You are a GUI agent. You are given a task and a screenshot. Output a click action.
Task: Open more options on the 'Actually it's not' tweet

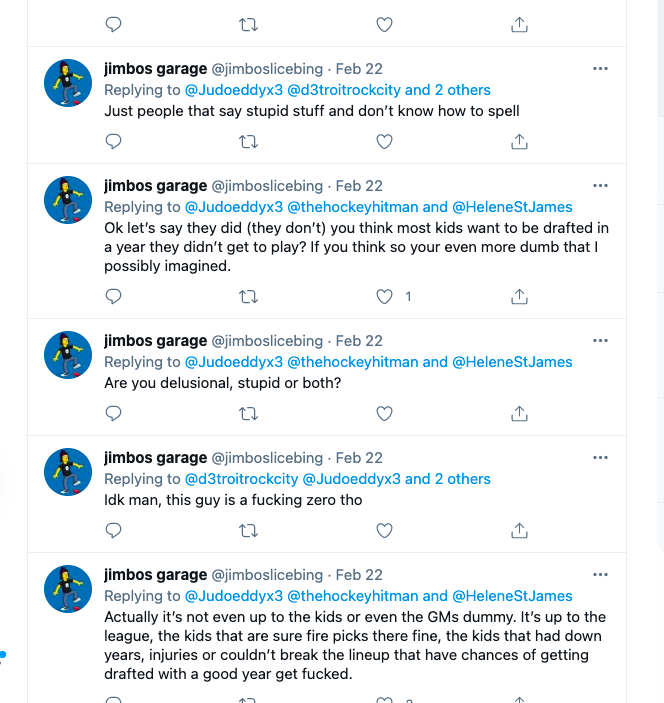click(x=600, y=575)
